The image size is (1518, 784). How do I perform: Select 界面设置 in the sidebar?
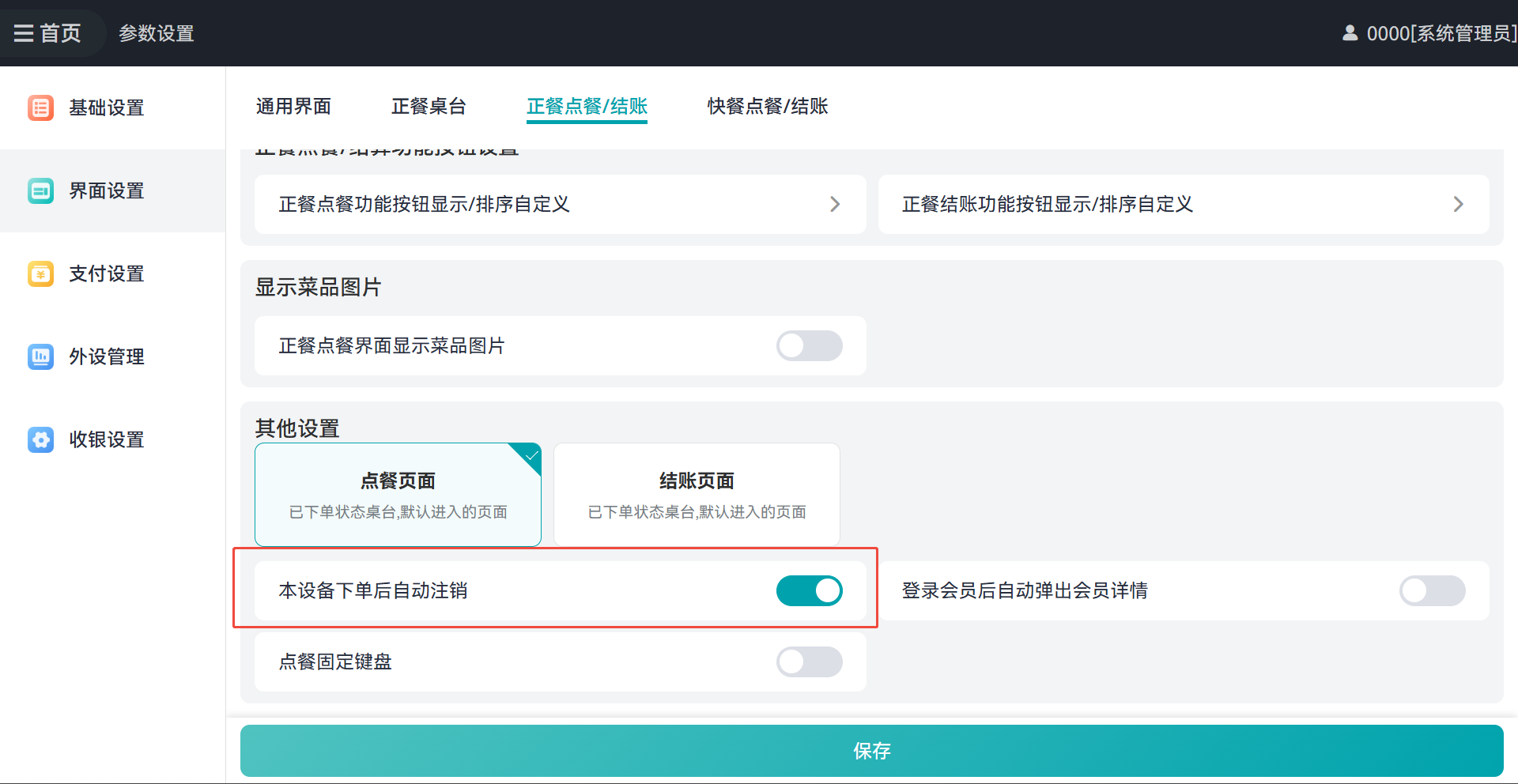(112, 190)
